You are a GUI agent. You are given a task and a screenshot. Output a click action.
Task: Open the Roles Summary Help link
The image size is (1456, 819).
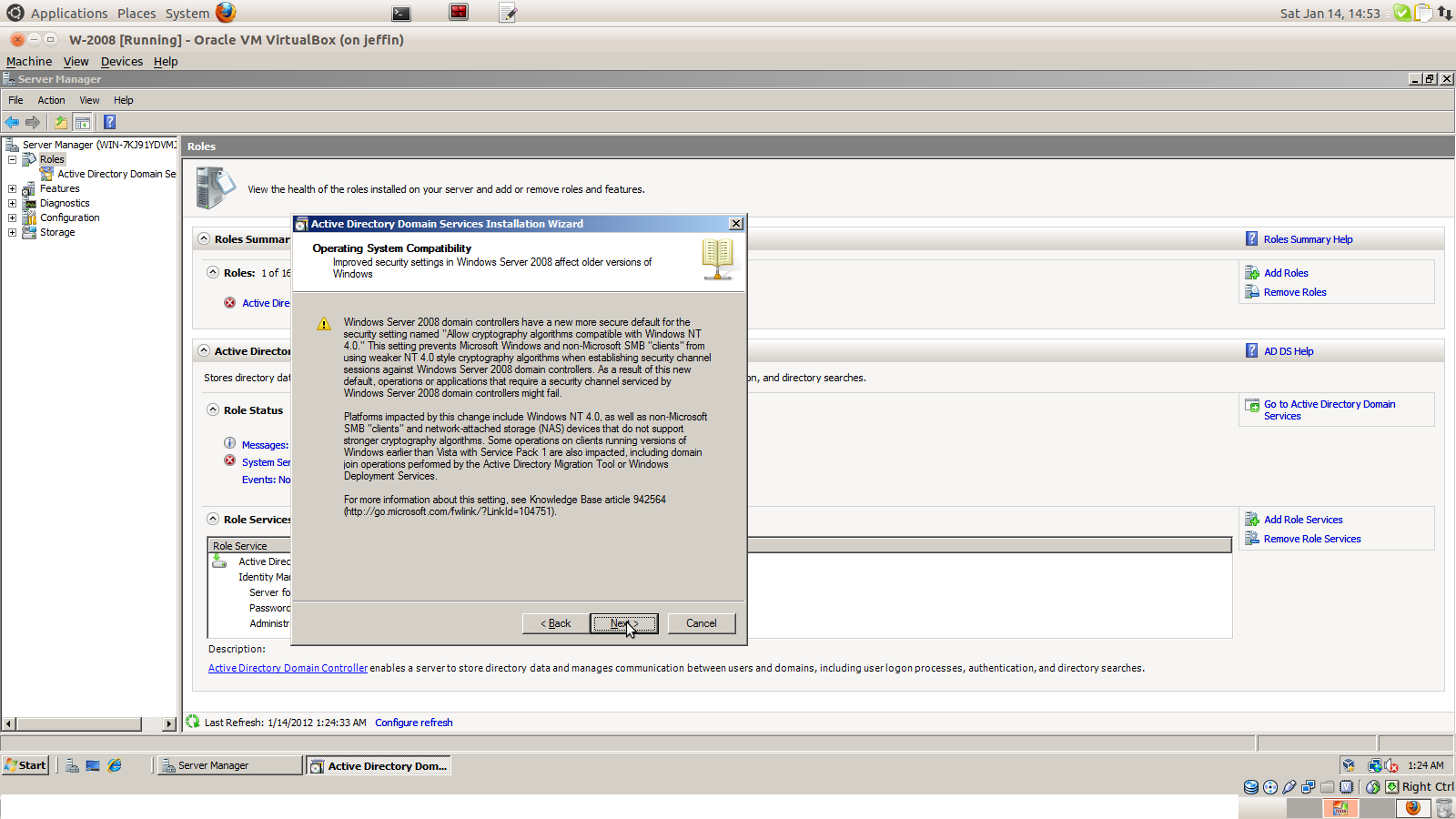(1308, 239)
